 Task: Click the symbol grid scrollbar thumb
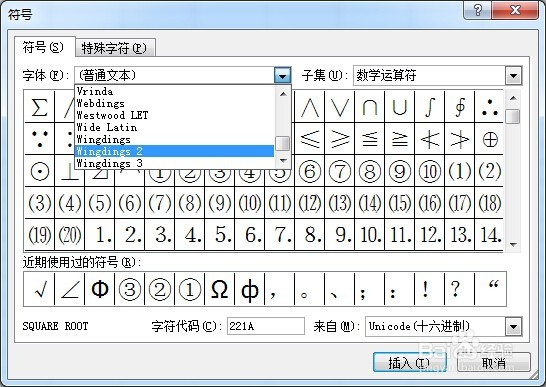[x=513, y=116]
